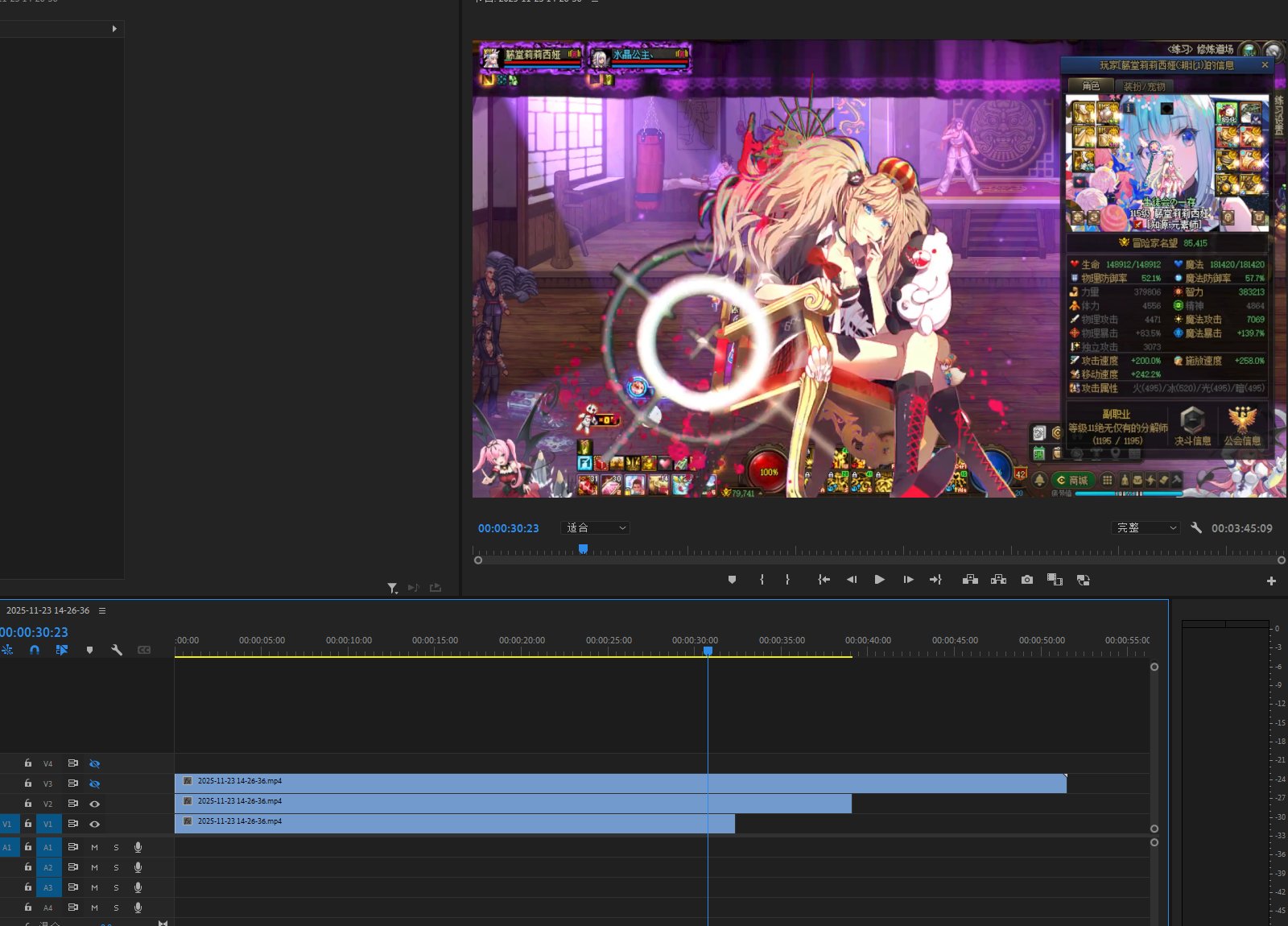Add a marker in the timeline toolbar

[x=89, y=650]
